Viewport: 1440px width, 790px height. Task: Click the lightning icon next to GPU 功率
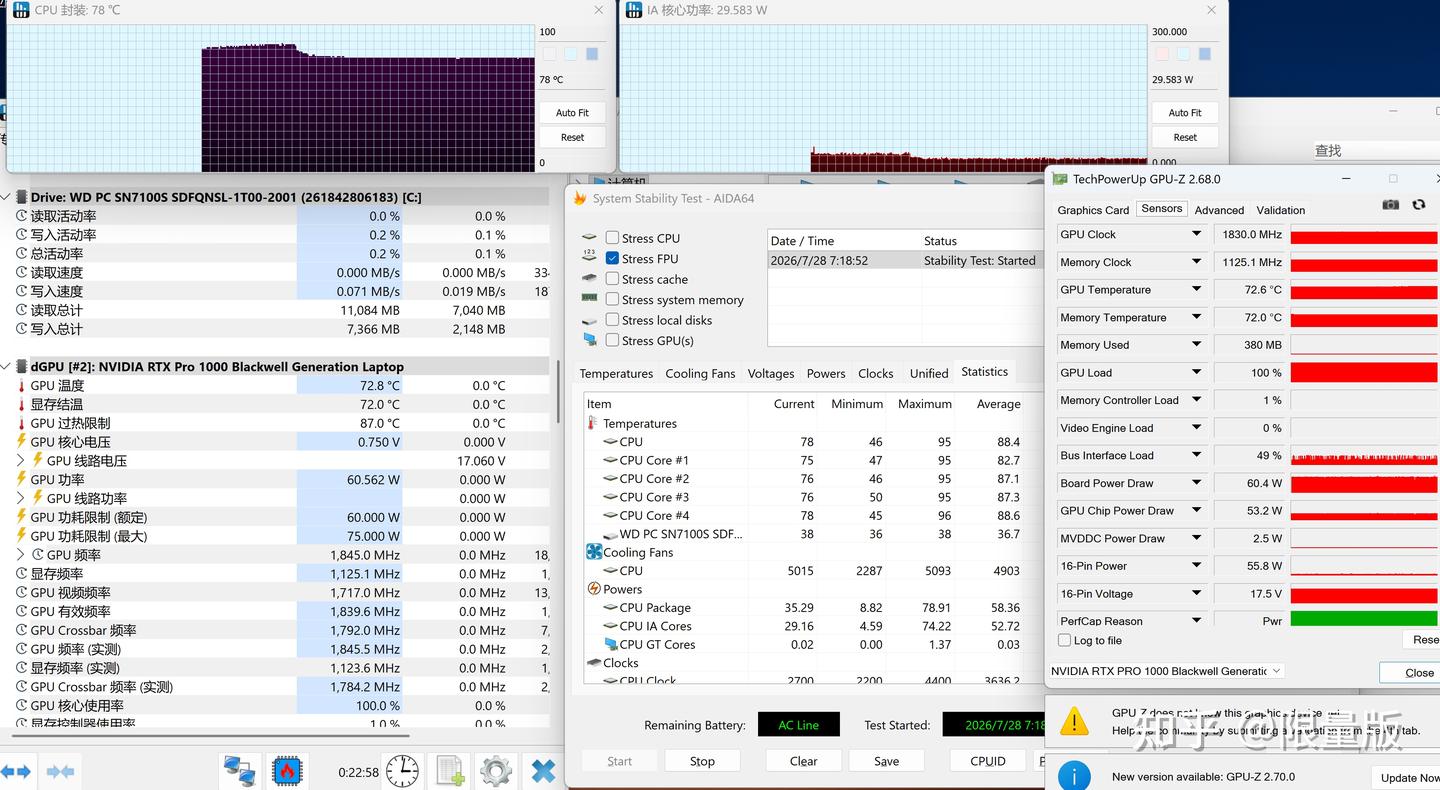coord(21,479)
